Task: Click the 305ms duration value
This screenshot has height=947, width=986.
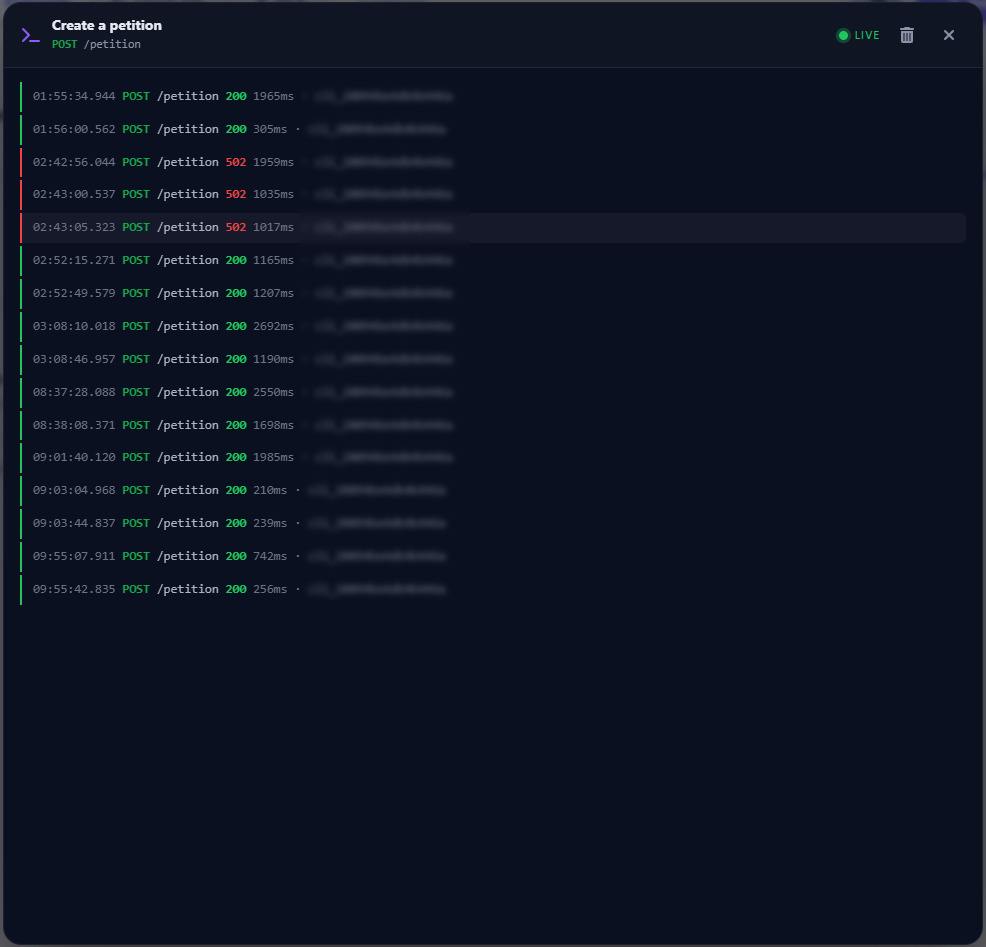Action: click(270, 129)
